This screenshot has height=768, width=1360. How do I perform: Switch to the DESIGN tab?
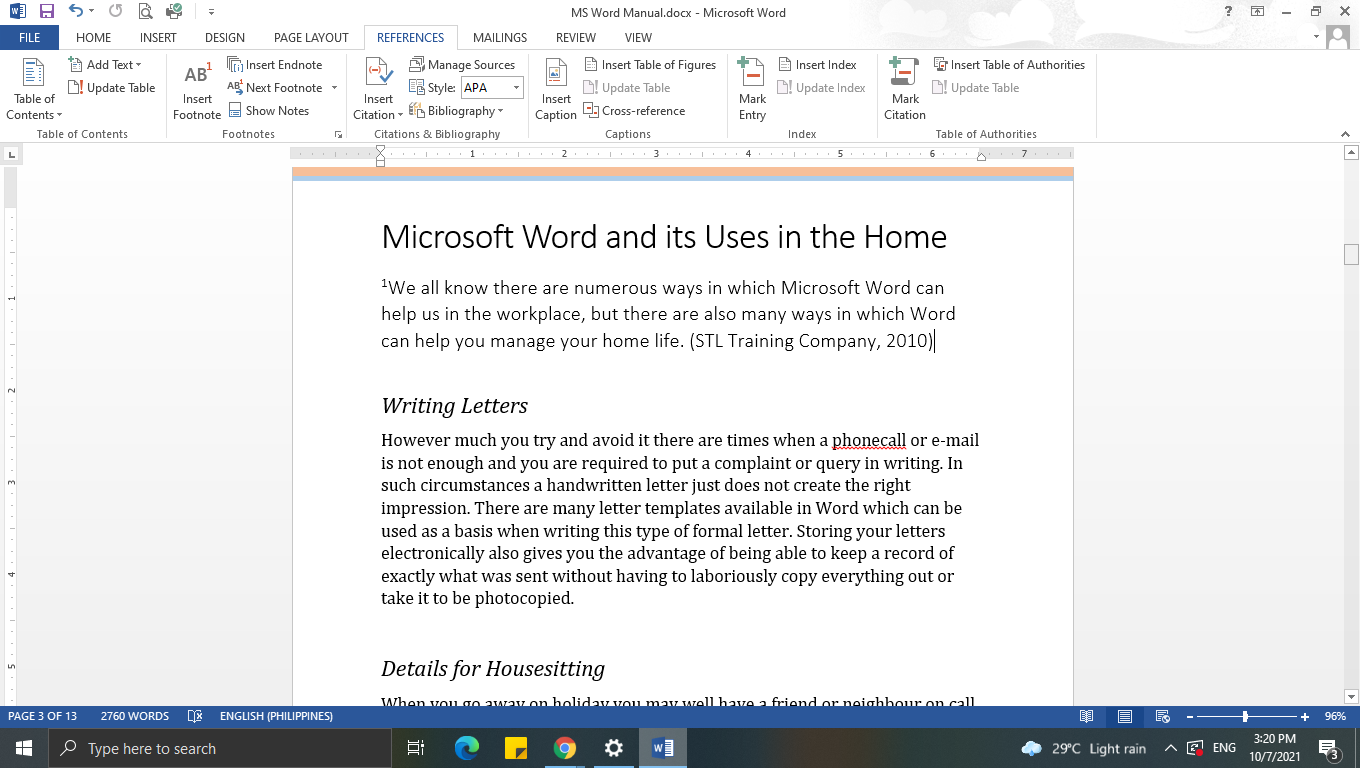225,37
